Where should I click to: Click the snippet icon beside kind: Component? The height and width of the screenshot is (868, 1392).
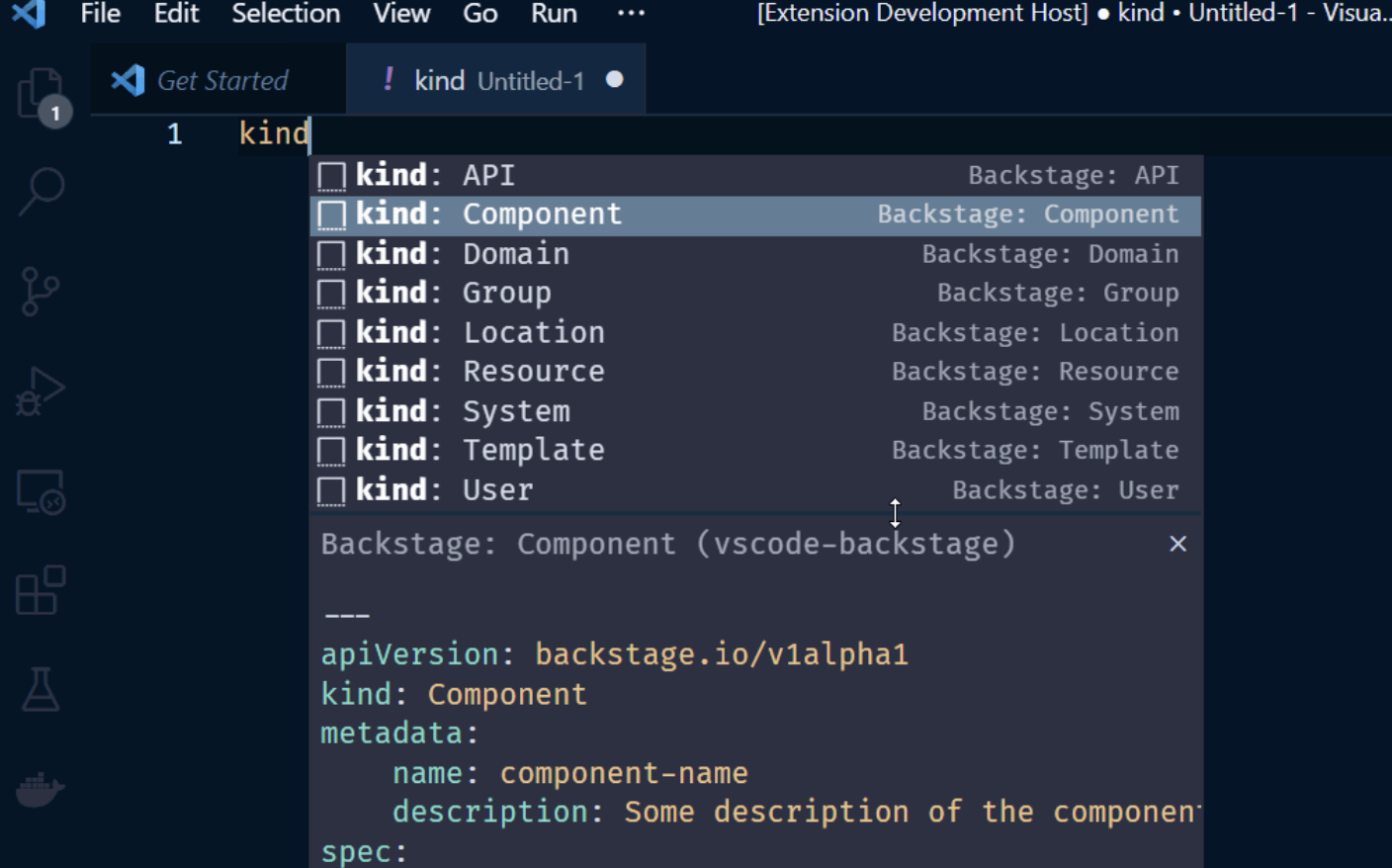tap(331, 216)
